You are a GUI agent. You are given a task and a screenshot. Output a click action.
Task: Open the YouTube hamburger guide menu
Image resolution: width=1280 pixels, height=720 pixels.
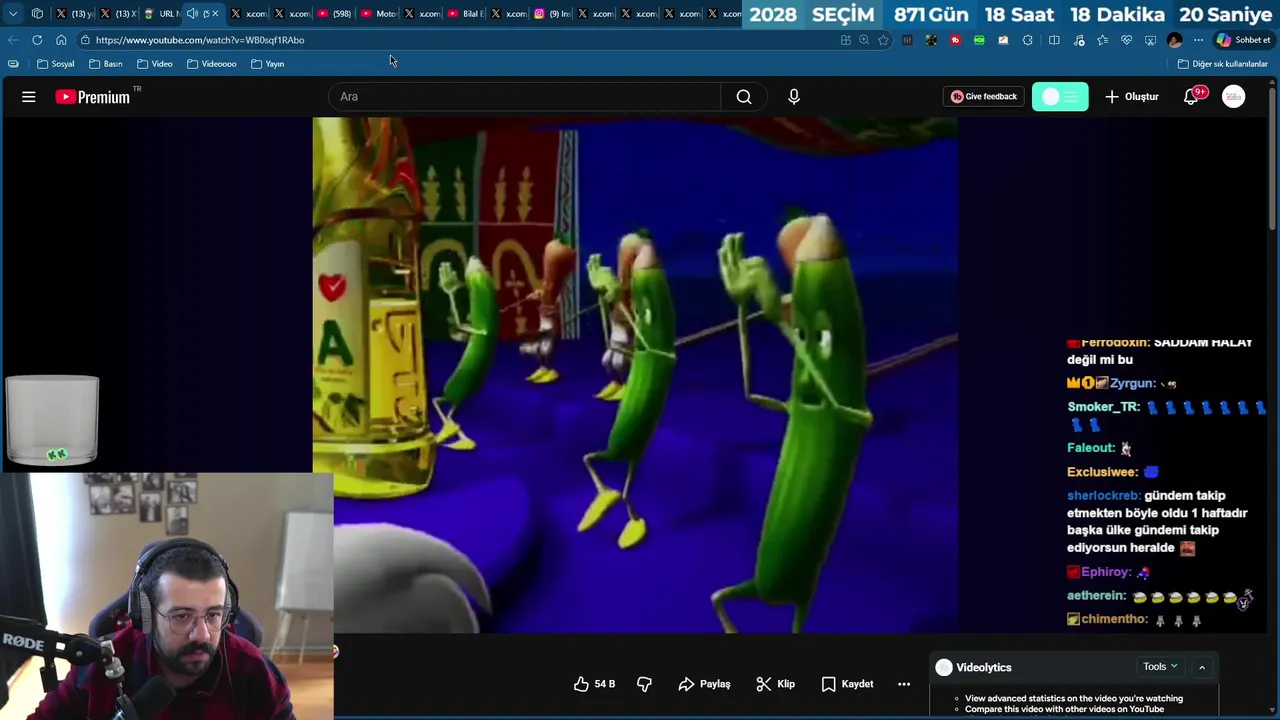click(x=28, y=97)
